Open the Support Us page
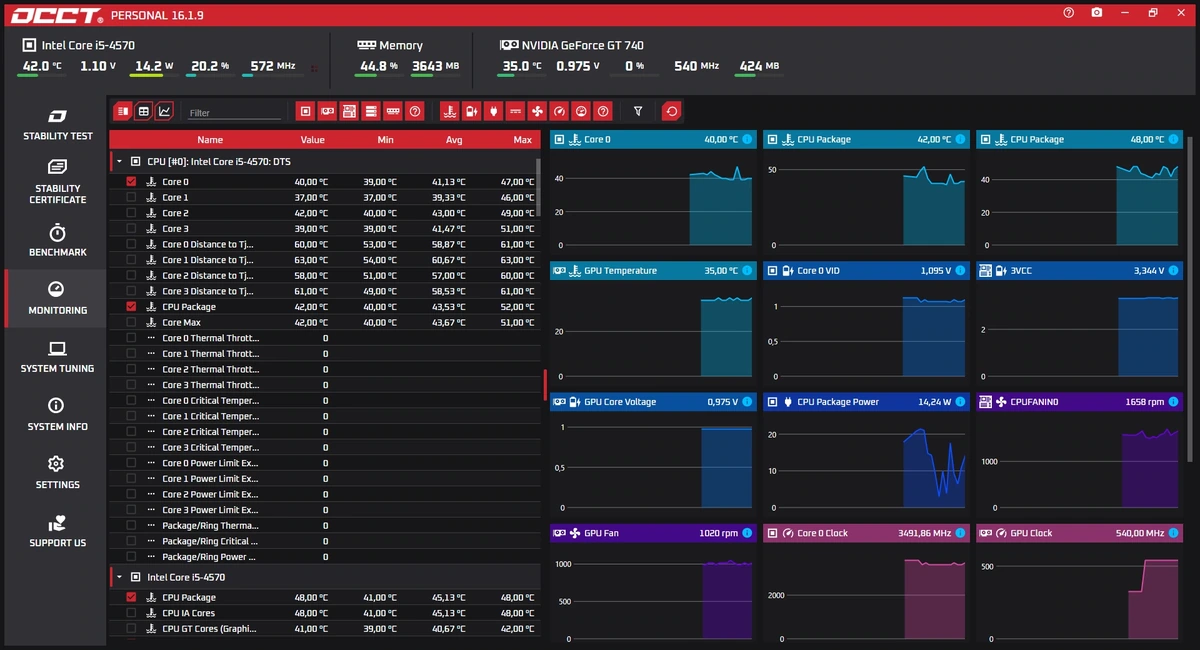The width and height of the screenshot is (1200, 650). point(57,531)
